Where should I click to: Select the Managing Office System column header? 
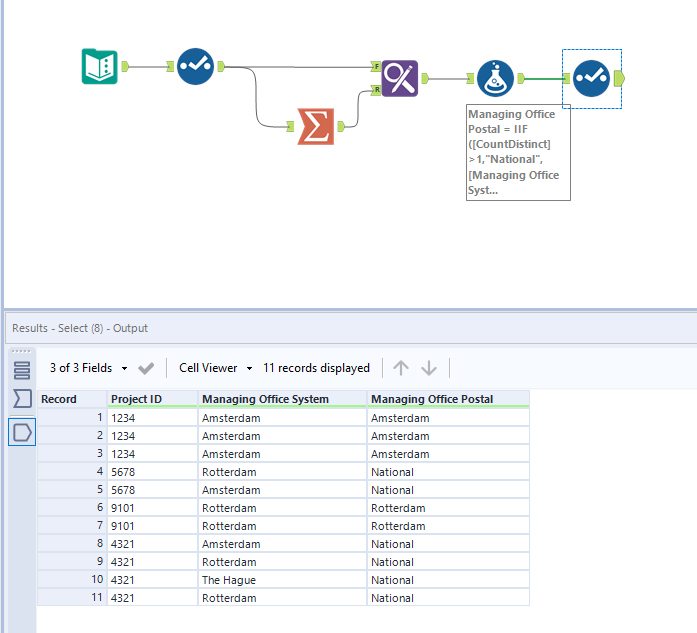point(282,399)
